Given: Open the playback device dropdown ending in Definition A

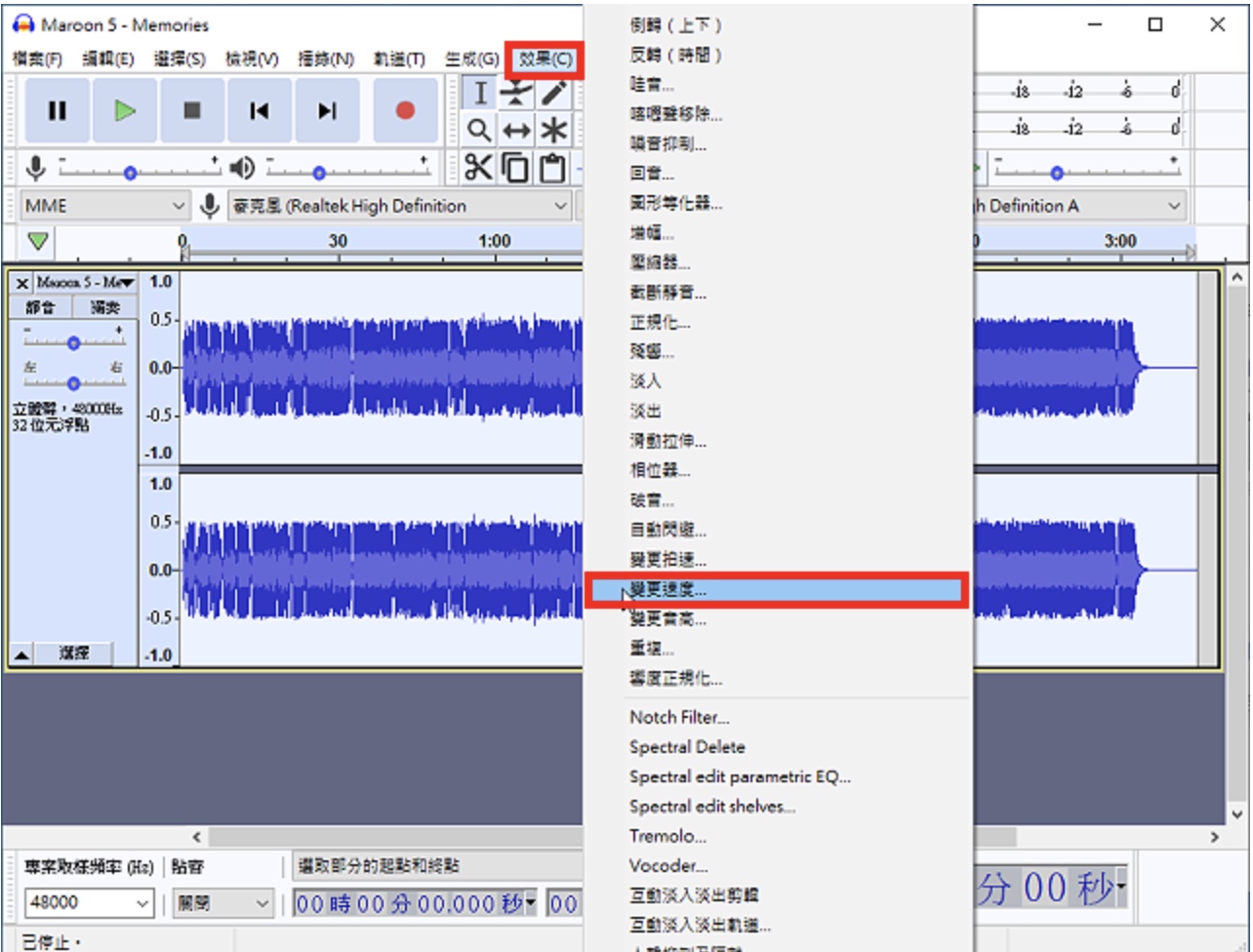Looking at the screenshot, I should tap(1078, 206).
